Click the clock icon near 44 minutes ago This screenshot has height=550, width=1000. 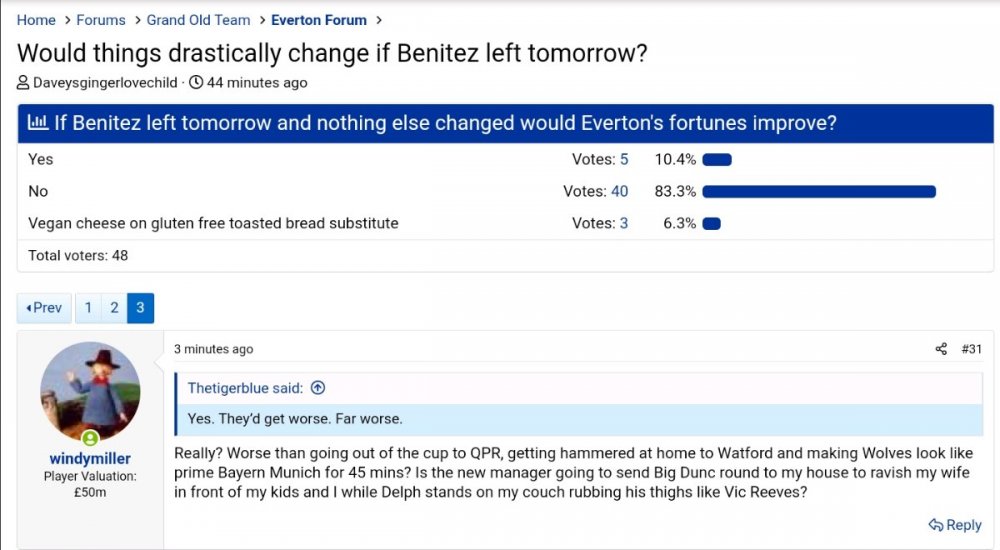pyautogui.click(x=196, y=83)
